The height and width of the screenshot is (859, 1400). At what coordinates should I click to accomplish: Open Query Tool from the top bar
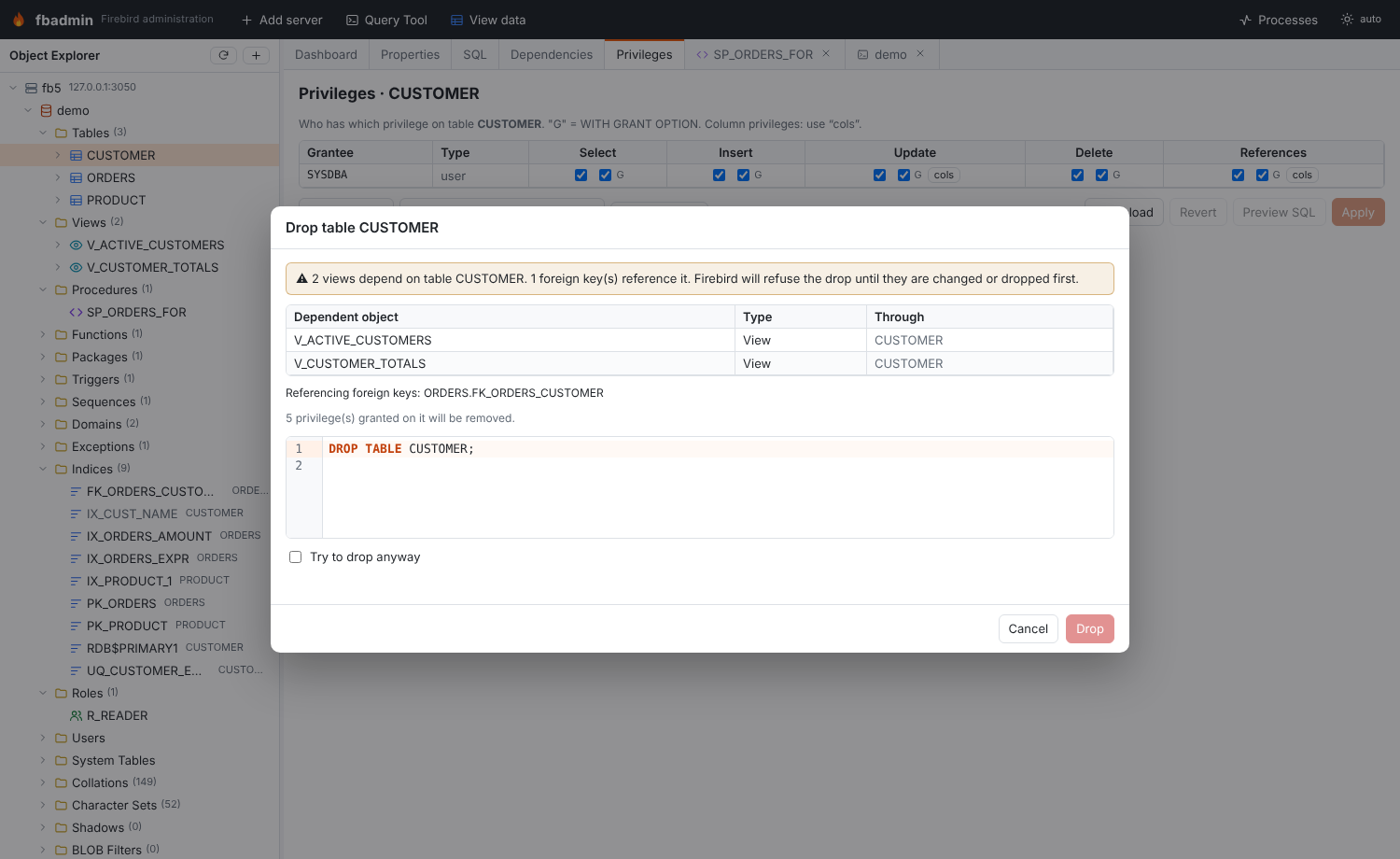[x=386, y=20]
